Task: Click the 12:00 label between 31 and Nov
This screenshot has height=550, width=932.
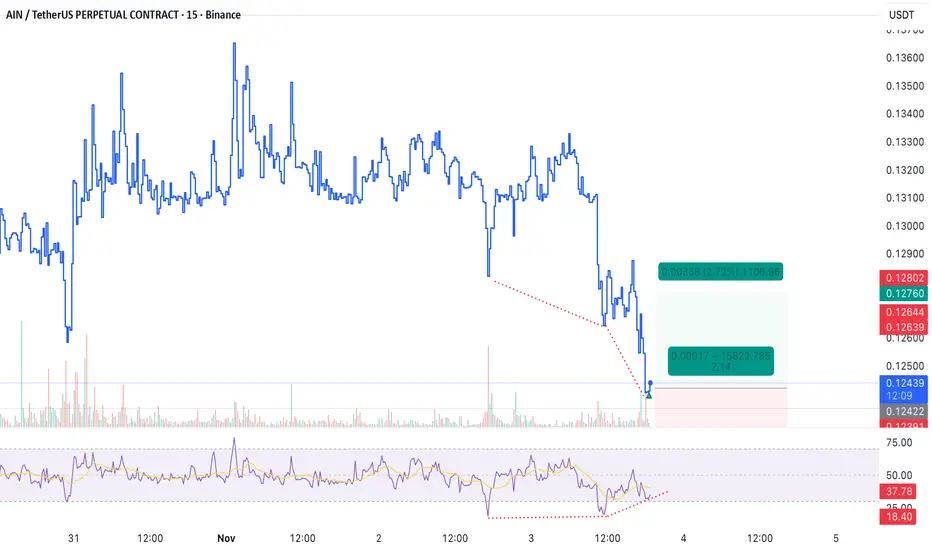Action: [x=150, y=538]
